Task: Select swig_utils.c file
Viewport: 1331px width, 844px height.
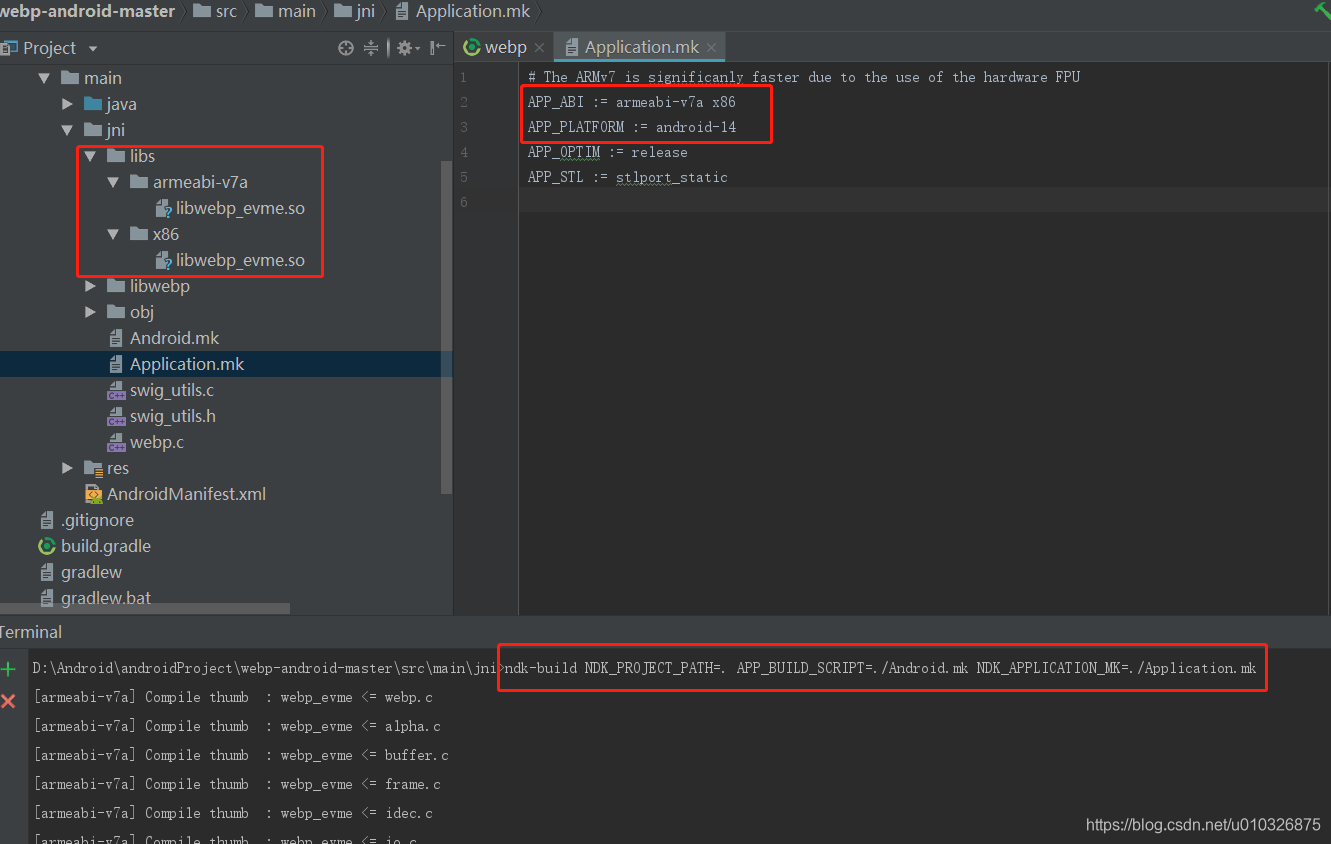Action: pyautogui.click(x=160, y=390)
